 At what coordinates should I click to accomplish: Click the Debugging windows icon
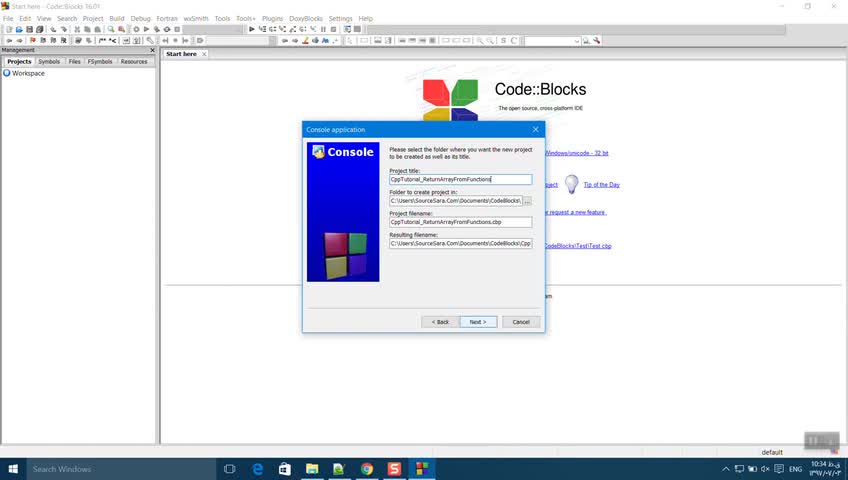point(347,29)
